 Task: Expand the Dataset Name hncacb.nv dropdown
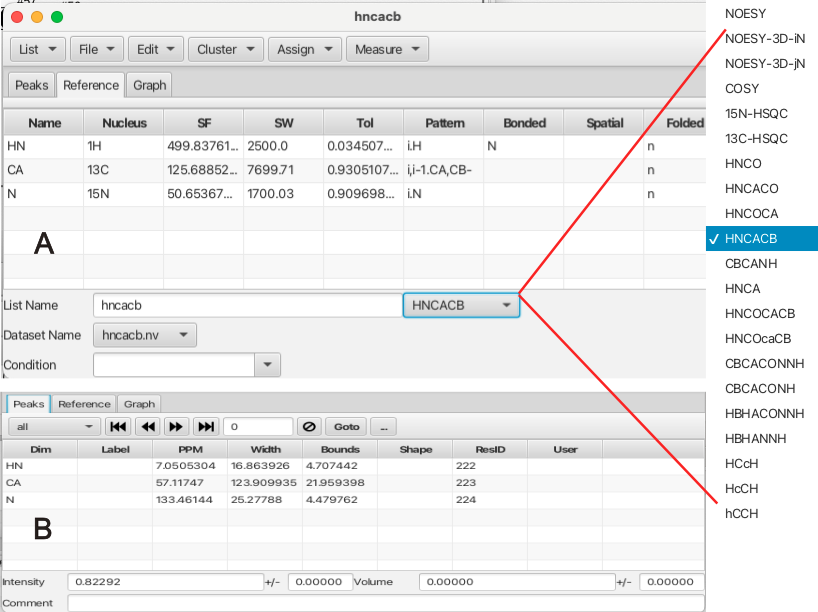coord(144,335)
